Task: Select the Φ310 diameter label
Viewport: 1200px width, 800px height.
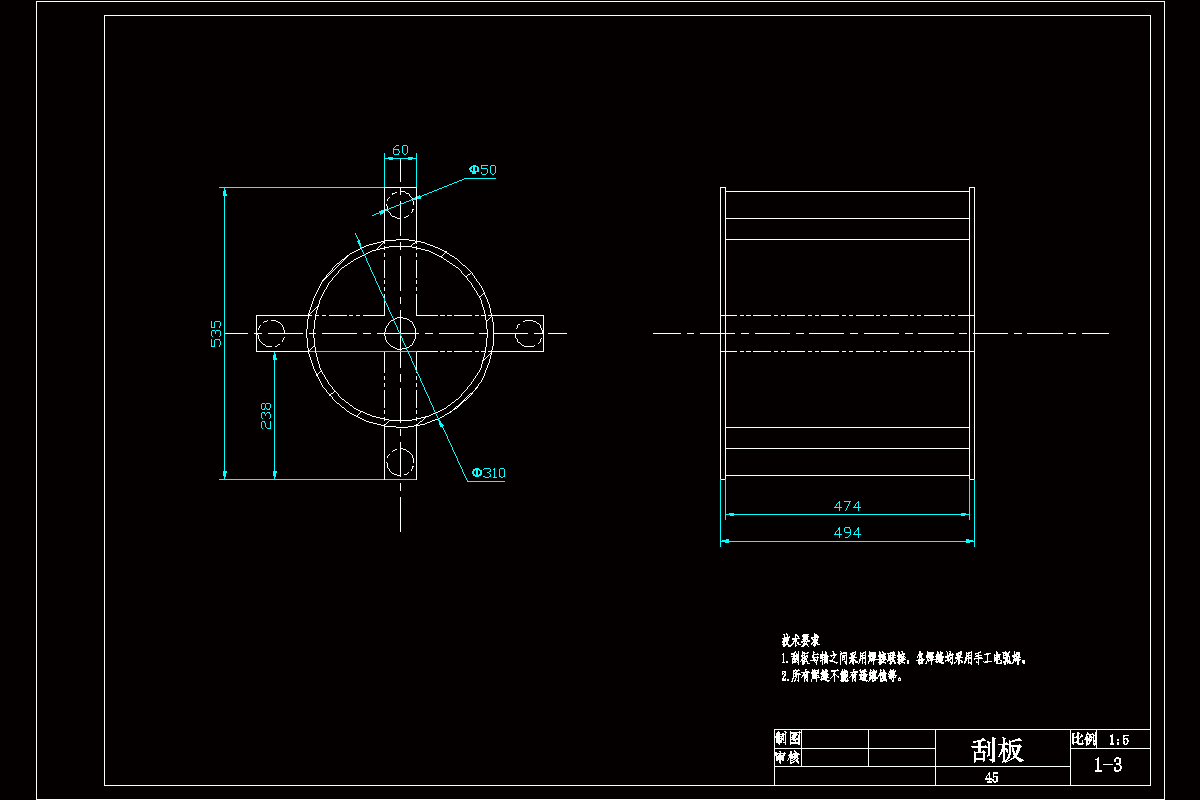Action: point(488,473)
